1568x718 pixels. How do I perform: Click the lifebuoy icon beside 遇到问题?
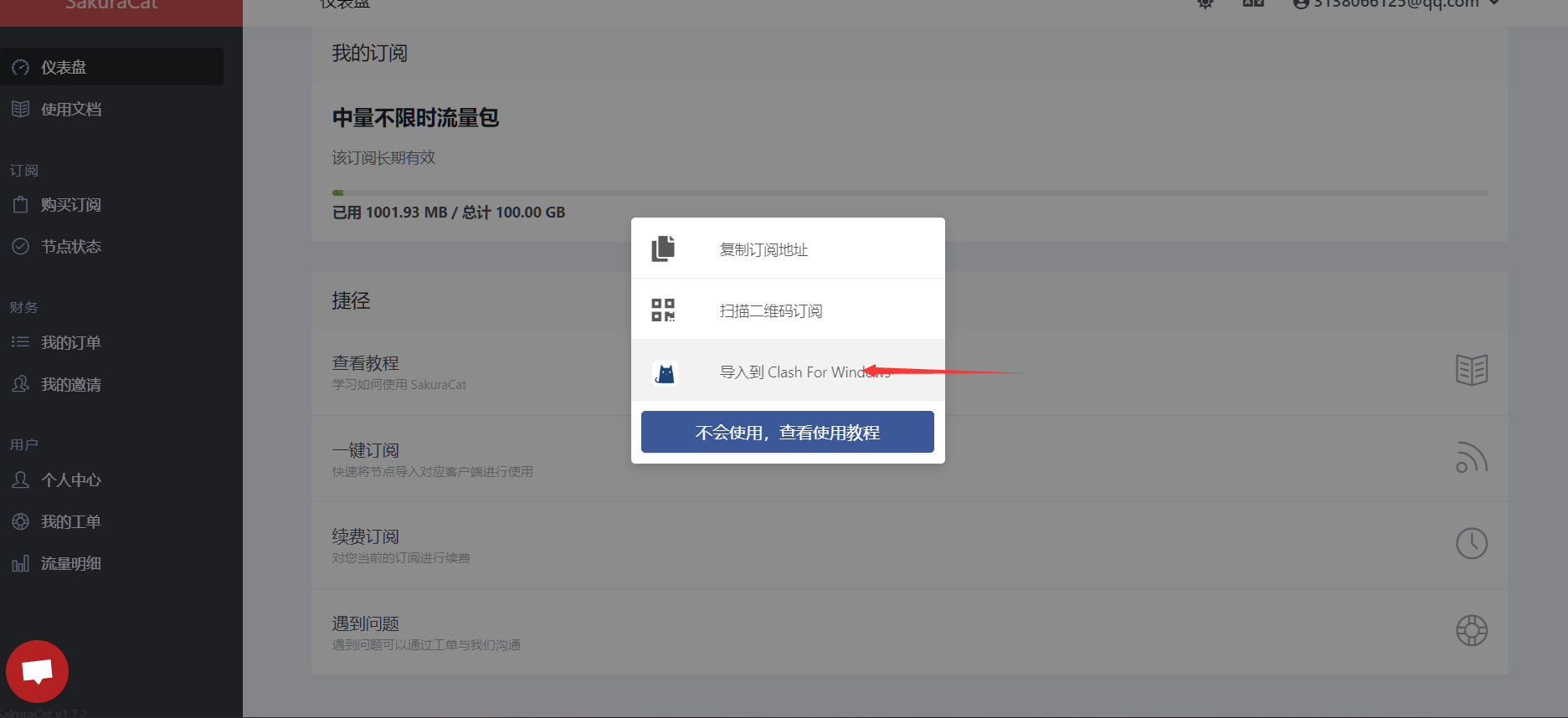click(1471, 630)
